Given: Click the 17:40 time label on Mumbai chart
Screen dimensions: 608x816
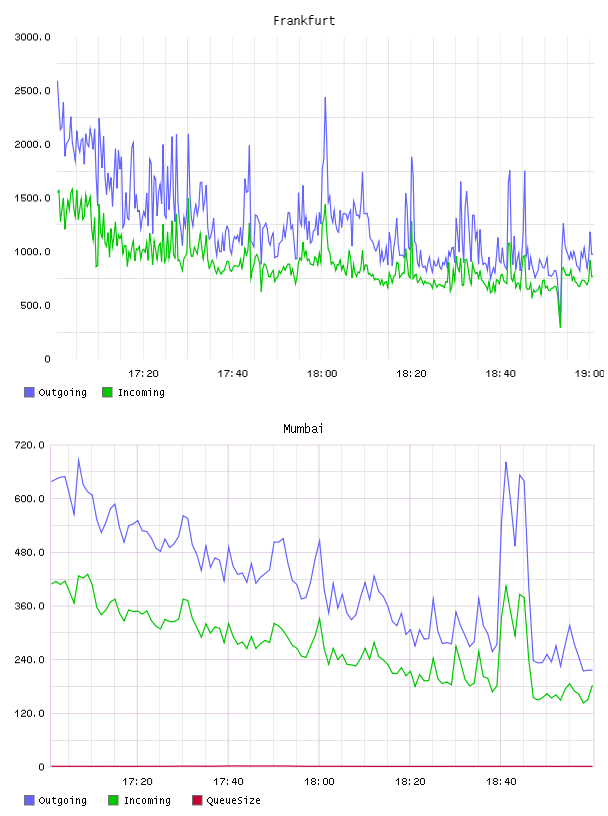Looking at the screenshot, I should click(x=228, y=781).
